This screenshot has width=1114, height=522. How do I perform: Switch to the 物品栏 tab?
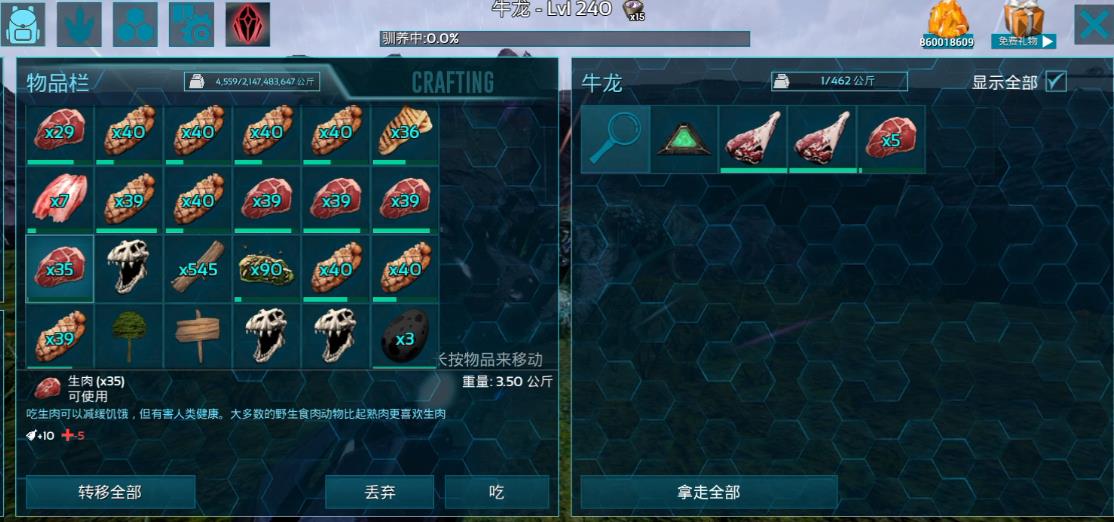pos(58,82)
